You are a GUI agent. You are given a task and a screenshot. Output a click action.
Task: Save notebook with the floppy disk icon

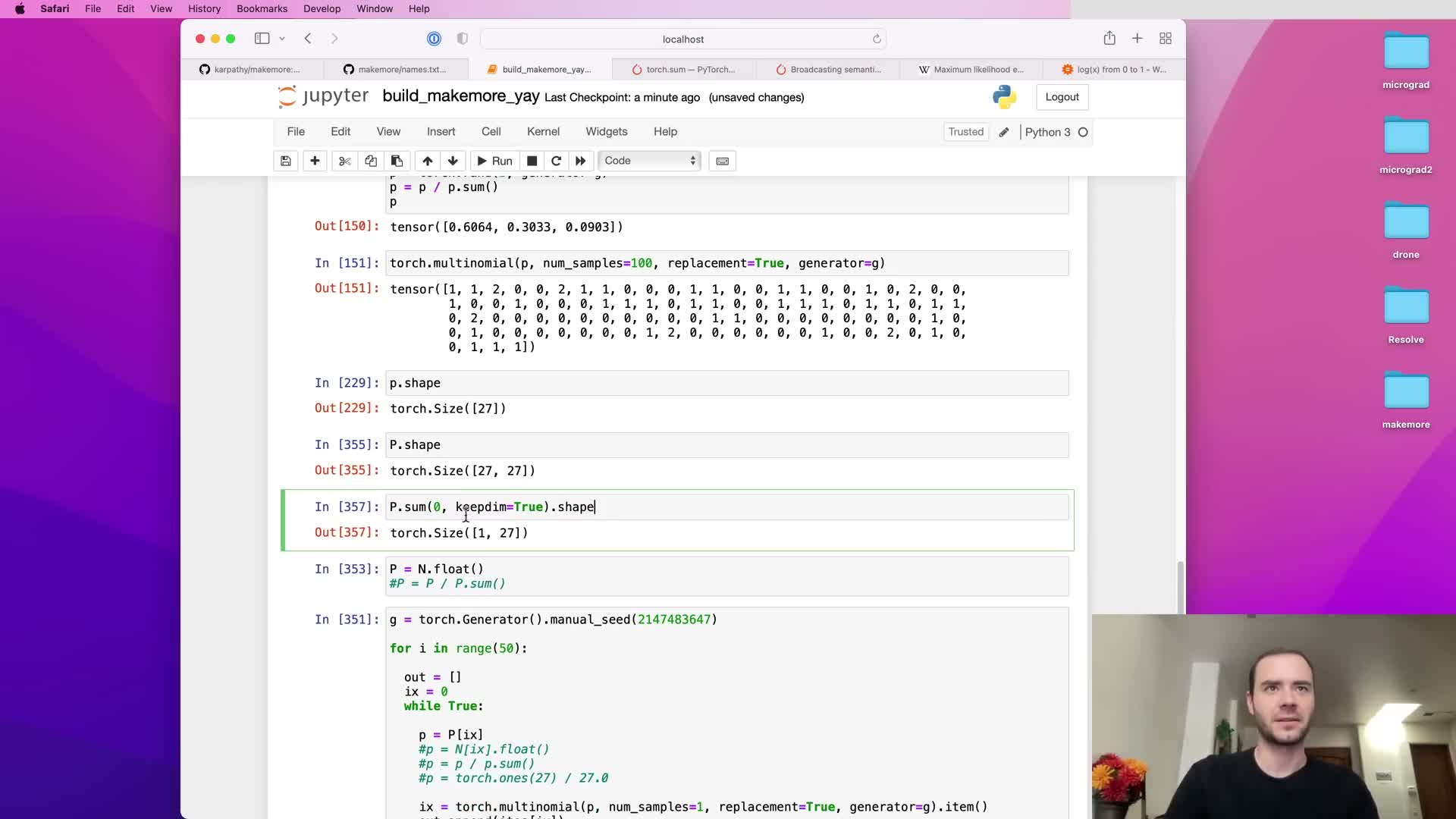285,161
